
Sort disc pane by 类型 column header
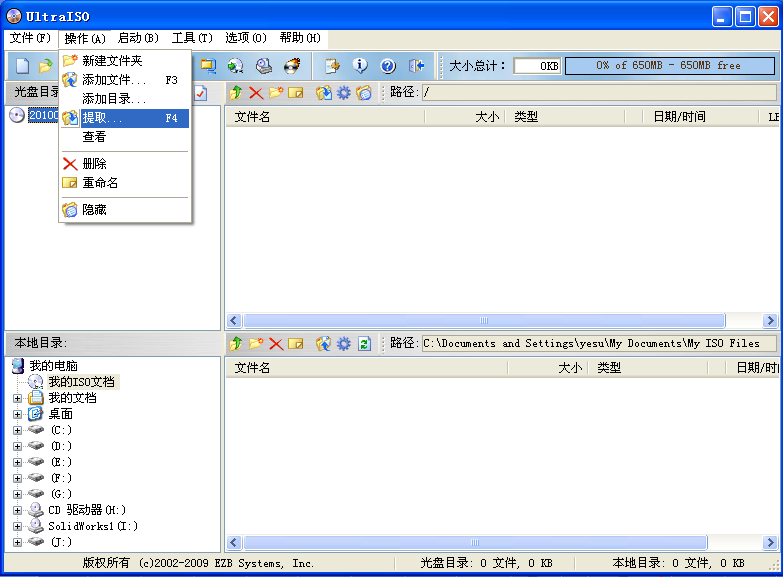tap(564, 117)
